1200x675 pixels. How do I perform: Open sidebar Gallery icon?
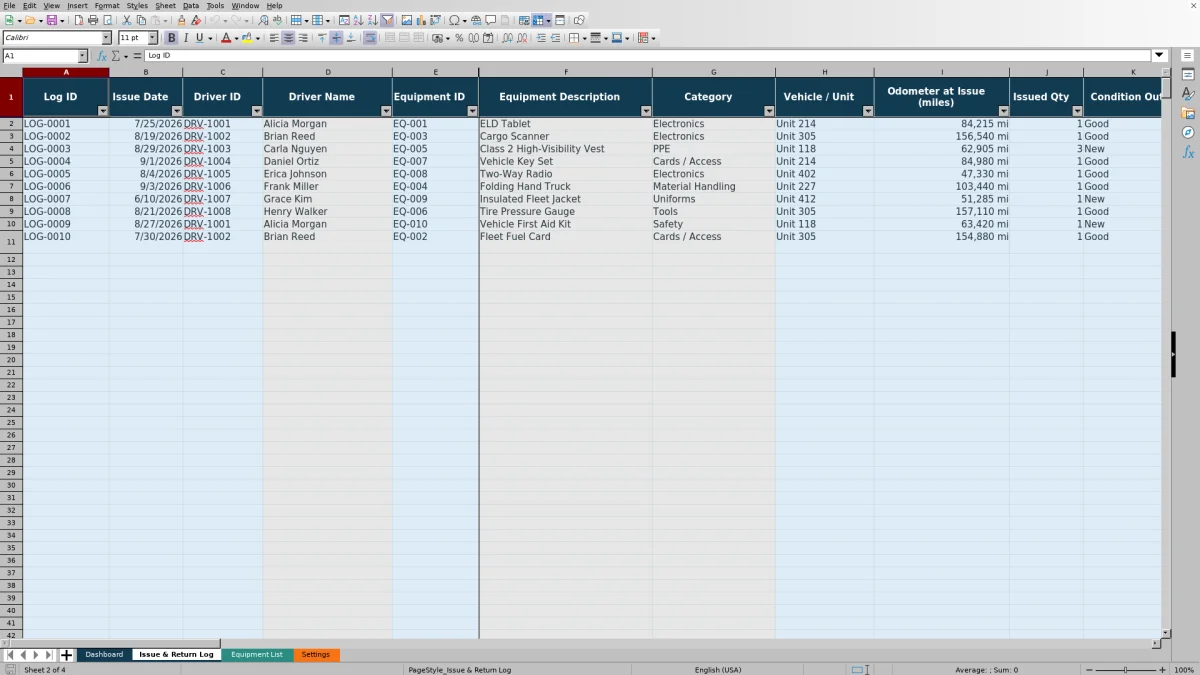pos(1188,113)
